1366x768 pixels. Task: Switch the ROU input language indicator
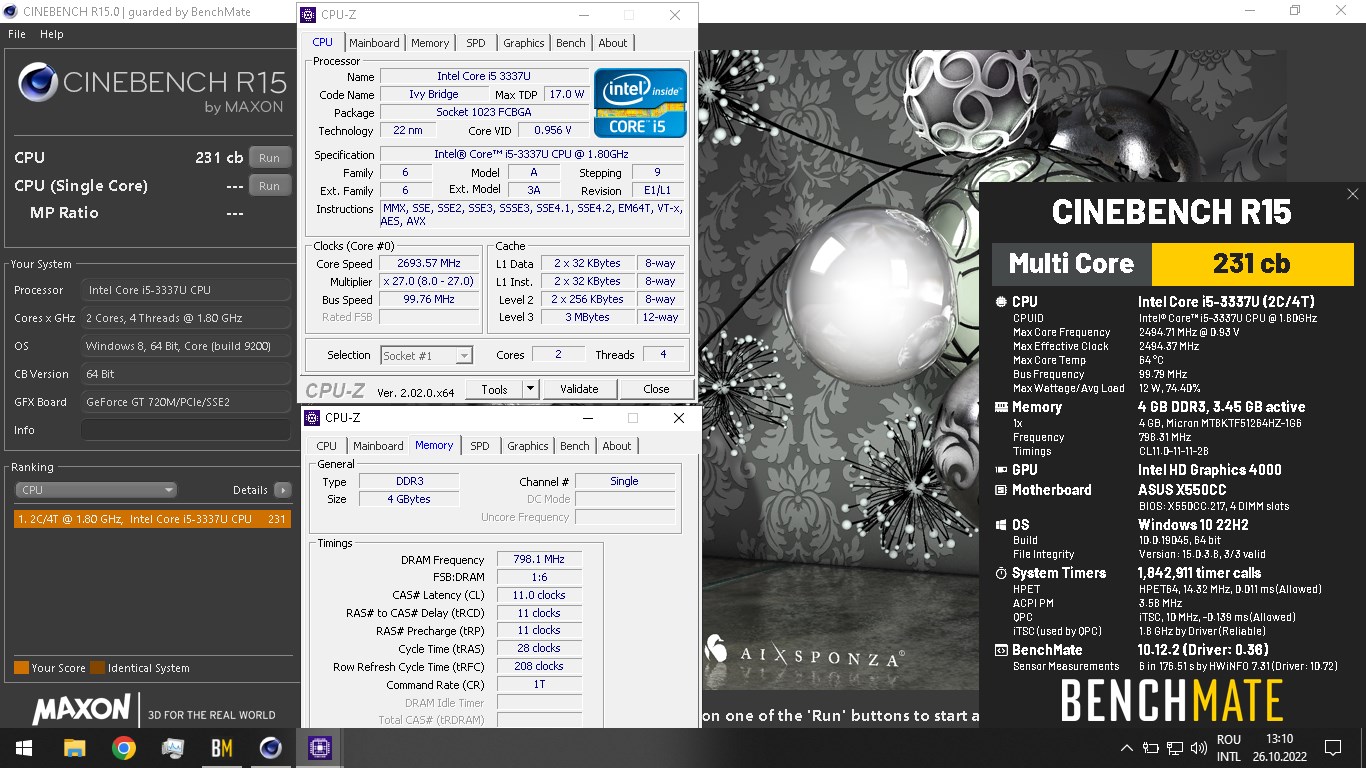pos(1229,747)
